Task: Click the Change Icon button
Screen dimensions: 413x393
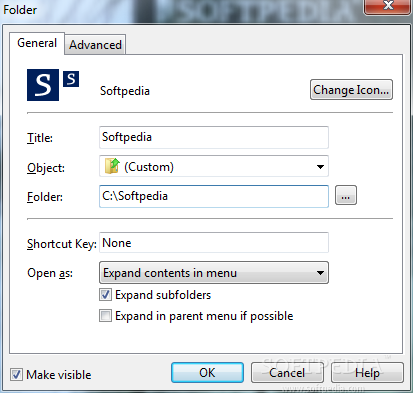Action: point(351,90)
